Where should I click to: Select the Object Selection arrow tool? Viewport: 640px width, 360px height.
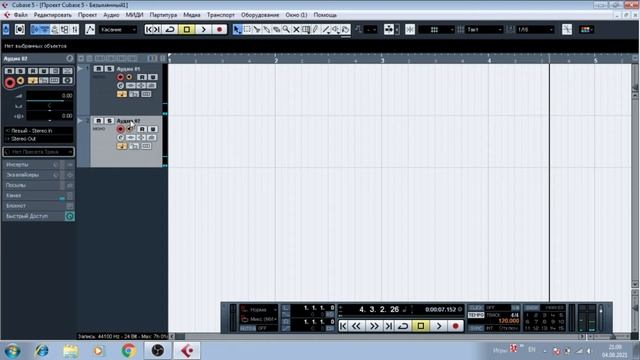pos(237,29)
